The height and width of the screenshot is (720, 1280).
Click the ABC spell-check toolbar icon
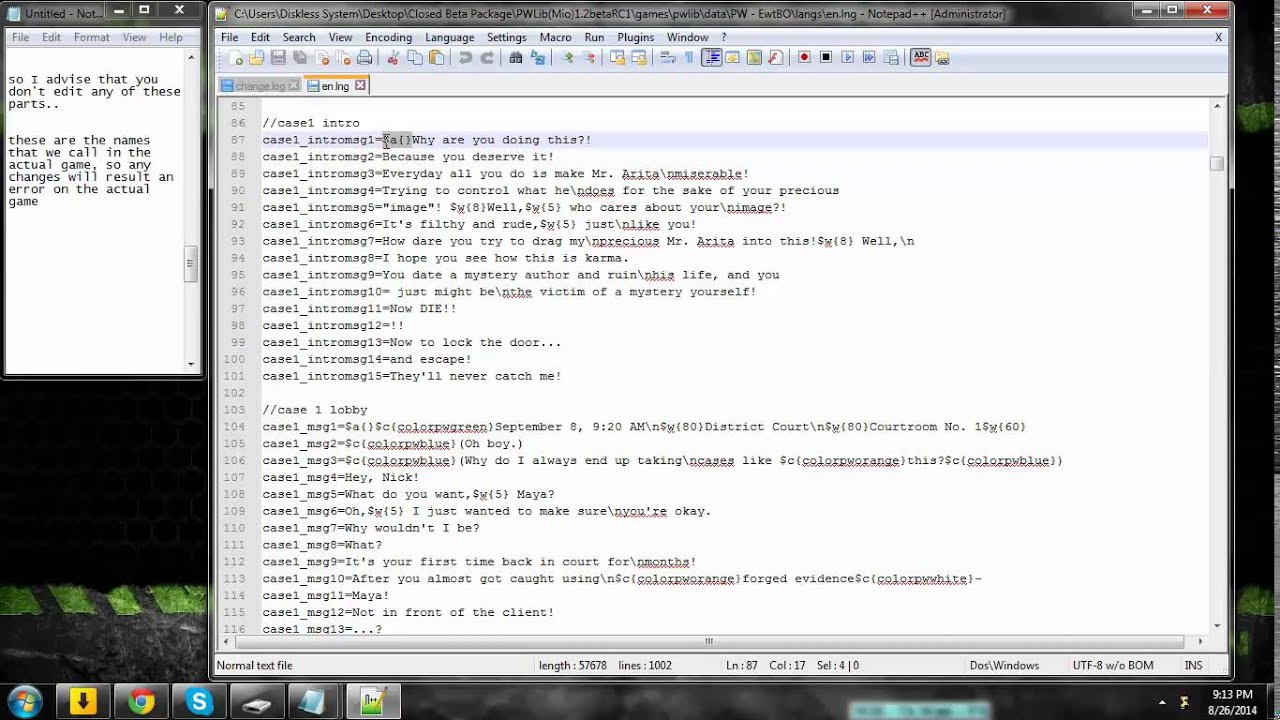(921, 58)
